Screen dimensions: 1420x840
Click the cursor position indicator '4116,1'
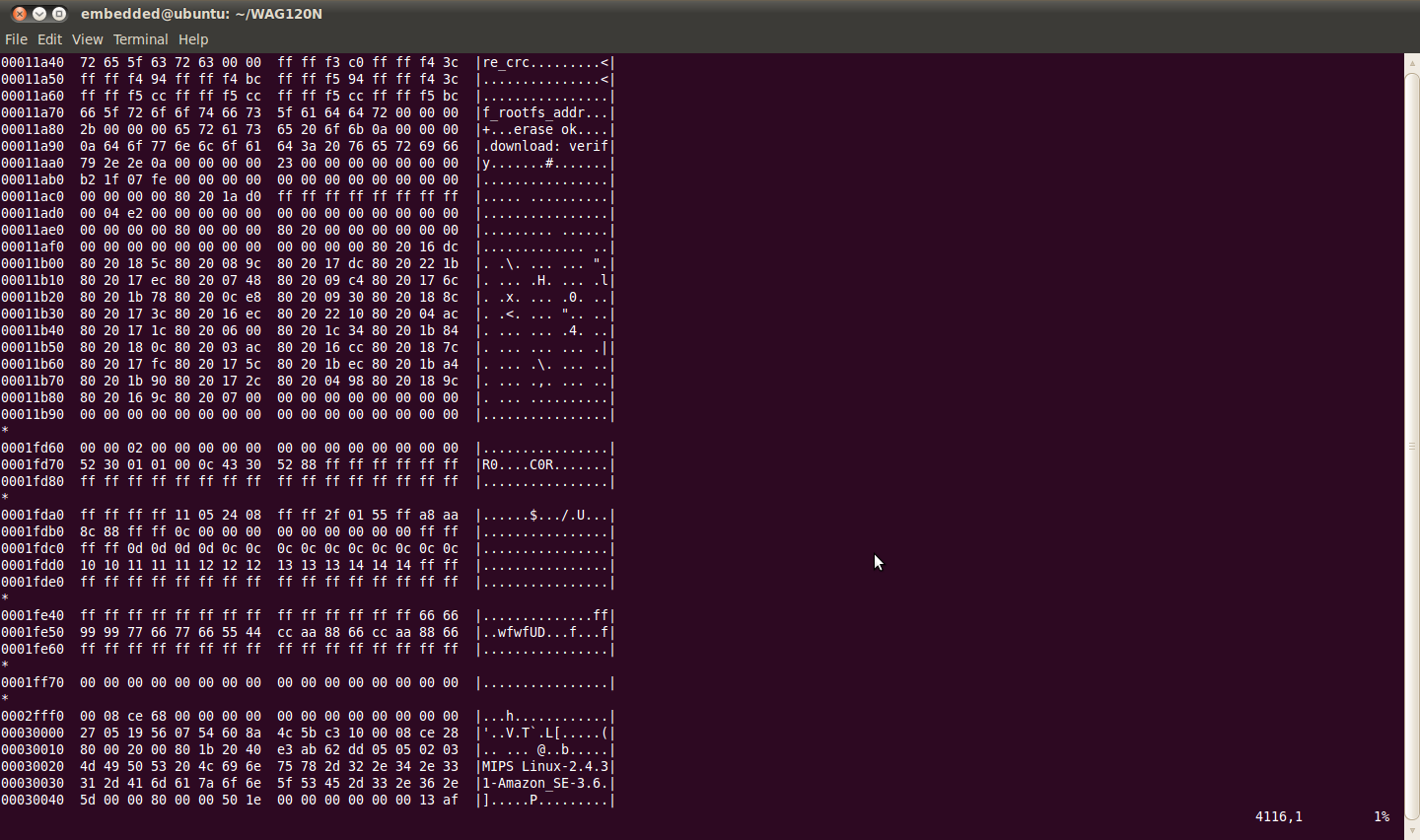[1278, 816]
